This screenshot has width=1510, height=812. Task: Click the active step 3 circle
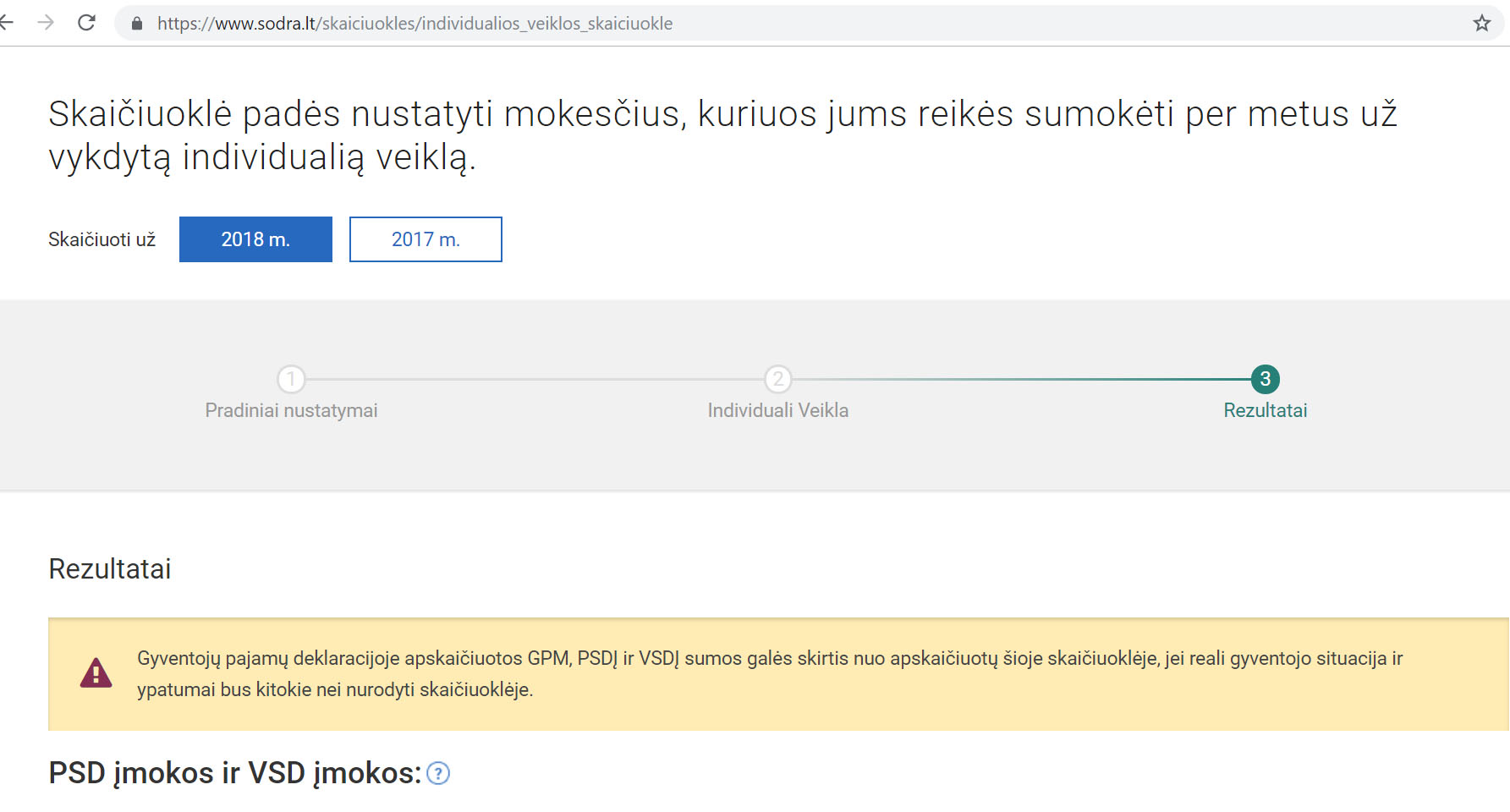click(x=1265, y=379)
